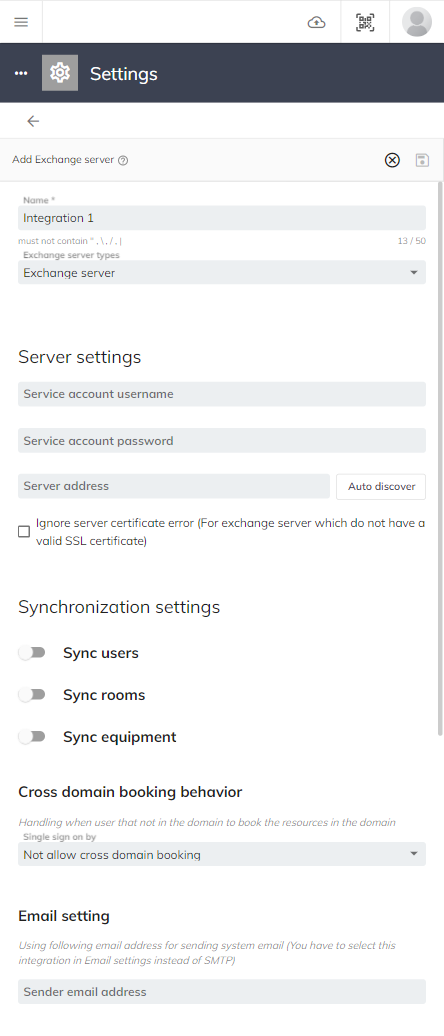
Task: Click the Settings gear icon
Action: pyautogui.click(x=60, y=73)
